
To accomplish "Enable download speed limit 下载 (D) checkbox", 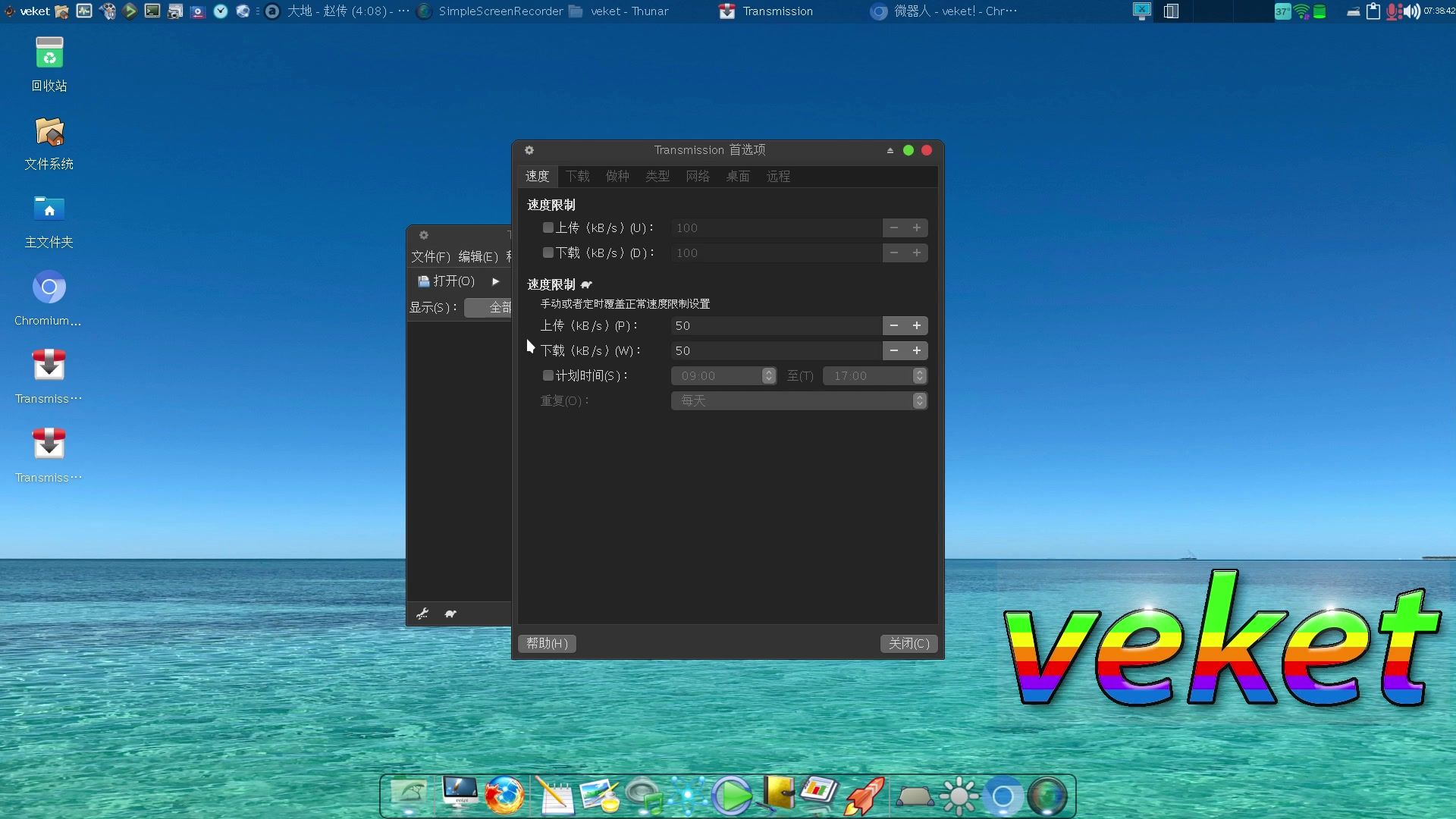I will click(548, 253).
